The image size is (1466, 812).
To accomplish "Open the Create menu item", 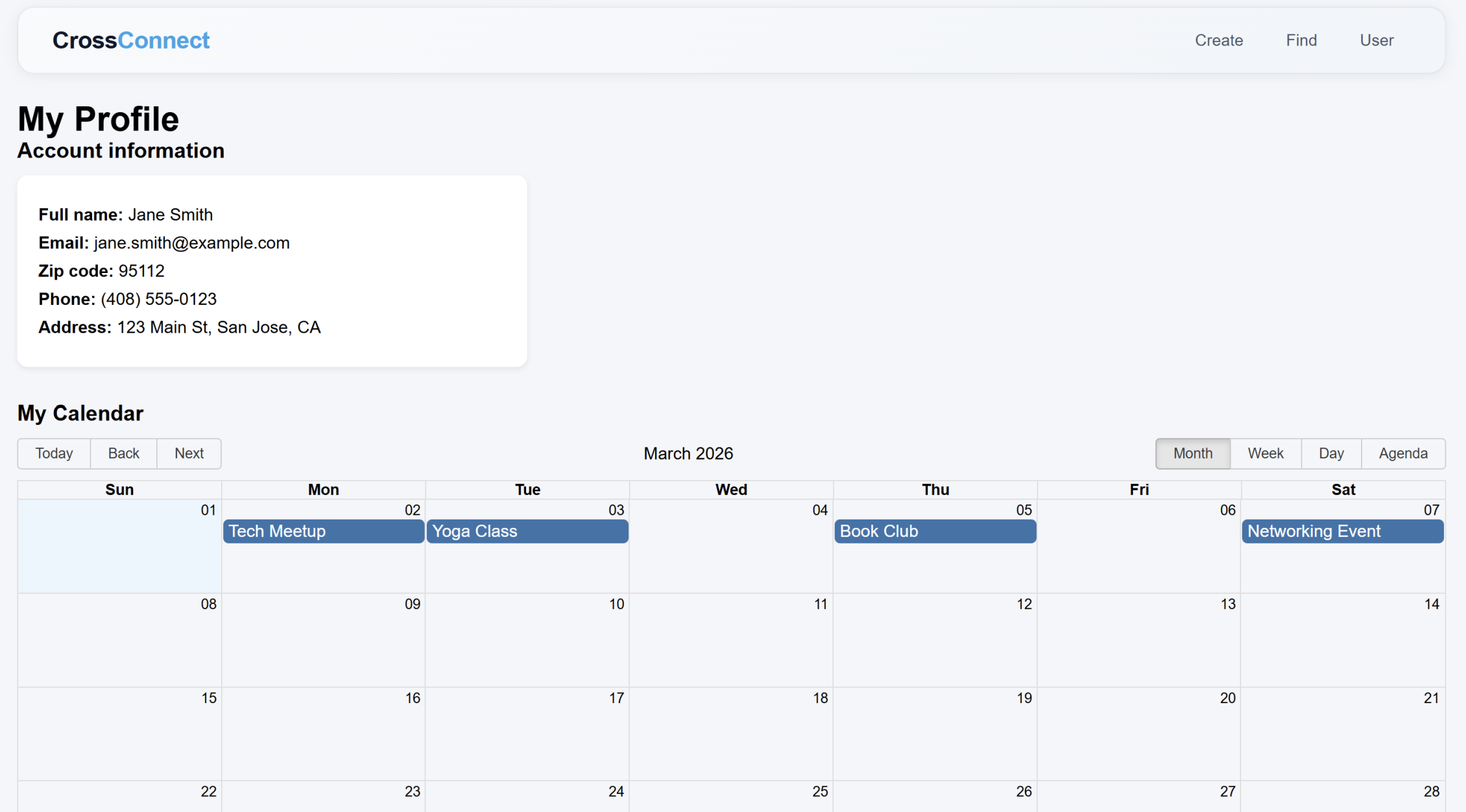I will tap(1218, 40).
